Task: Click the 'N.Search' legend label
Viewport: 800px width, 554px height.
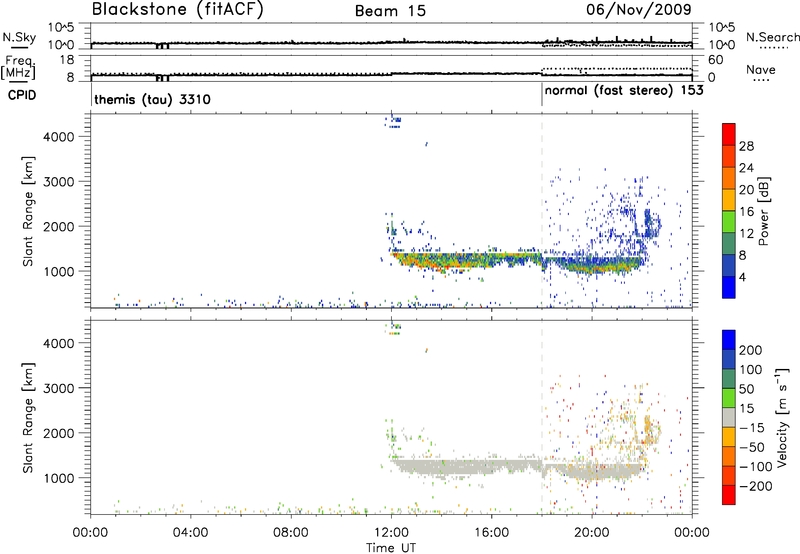Action: (772, 37)
